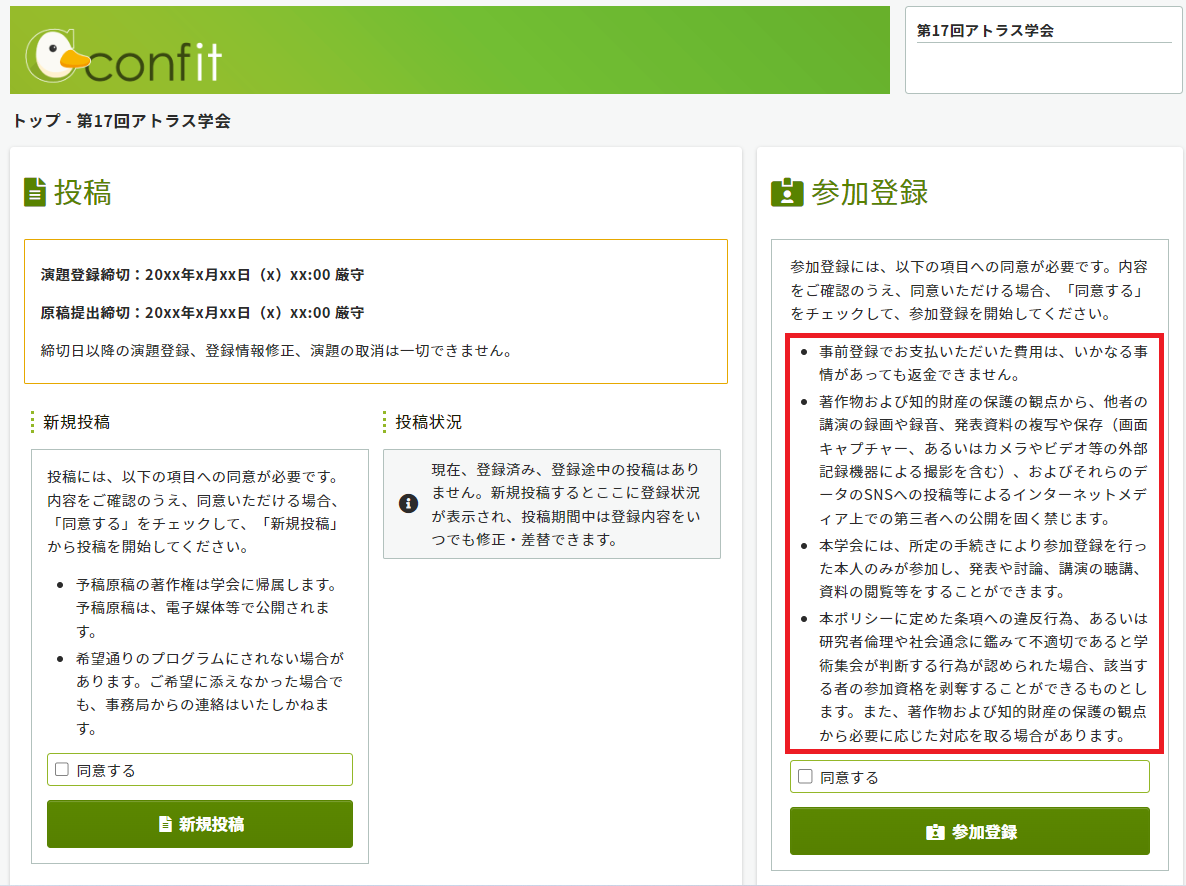Click the 新規投稿 section heading
1186x886 pixels.
[x=76, y=422]
